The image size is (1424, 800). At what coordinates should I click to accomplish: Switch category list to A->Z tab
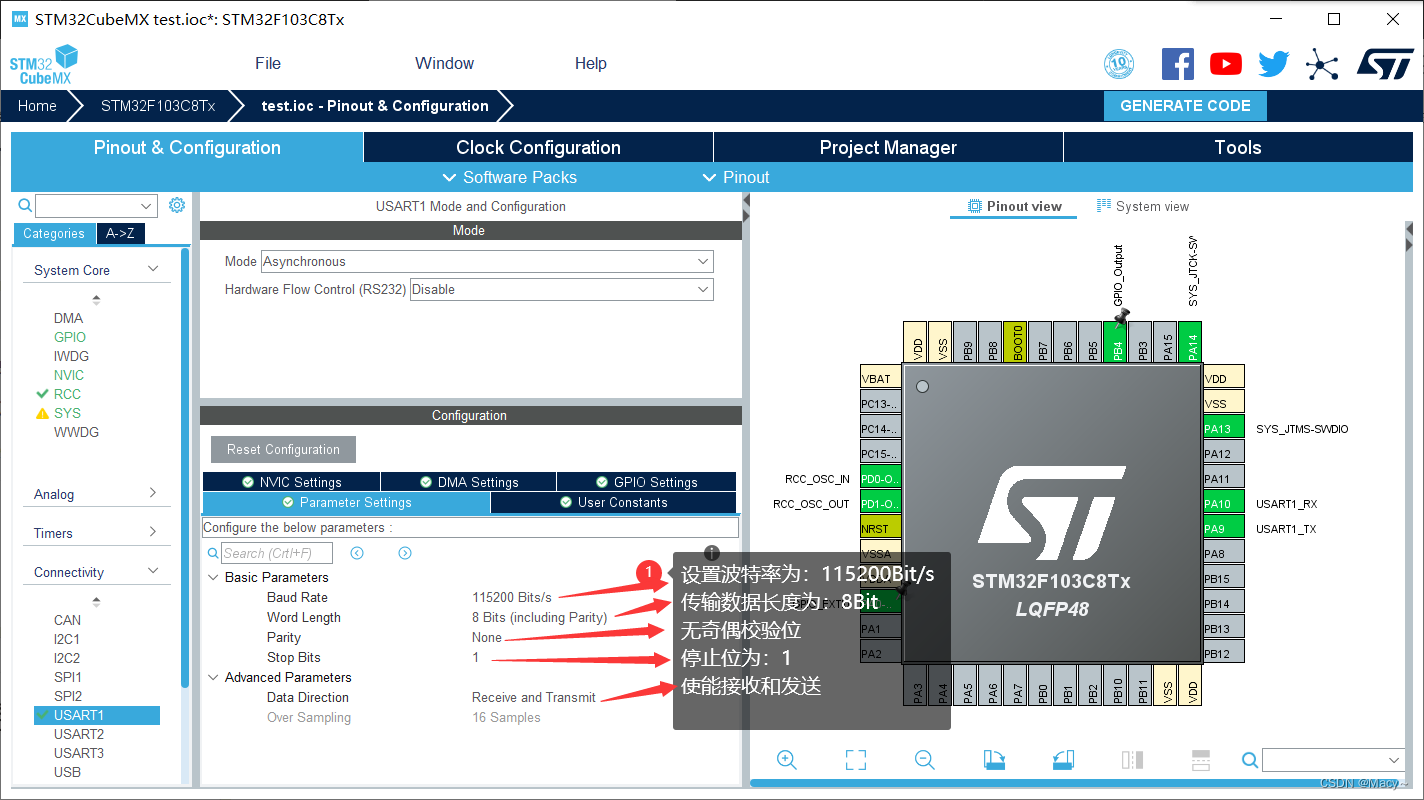pyautogui.click(x=120, y=233)
